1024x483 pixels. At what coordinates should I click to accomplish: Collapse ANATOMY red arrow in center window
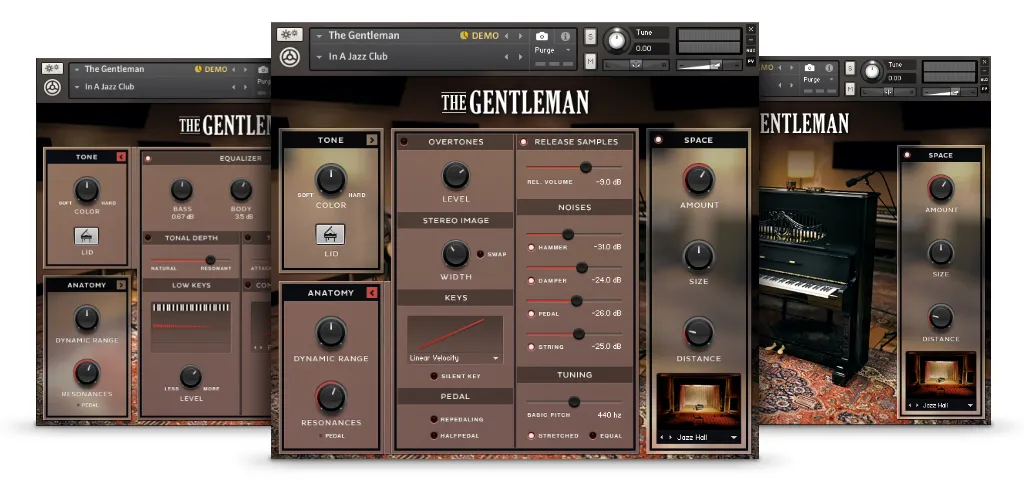(x=372, y=293)
